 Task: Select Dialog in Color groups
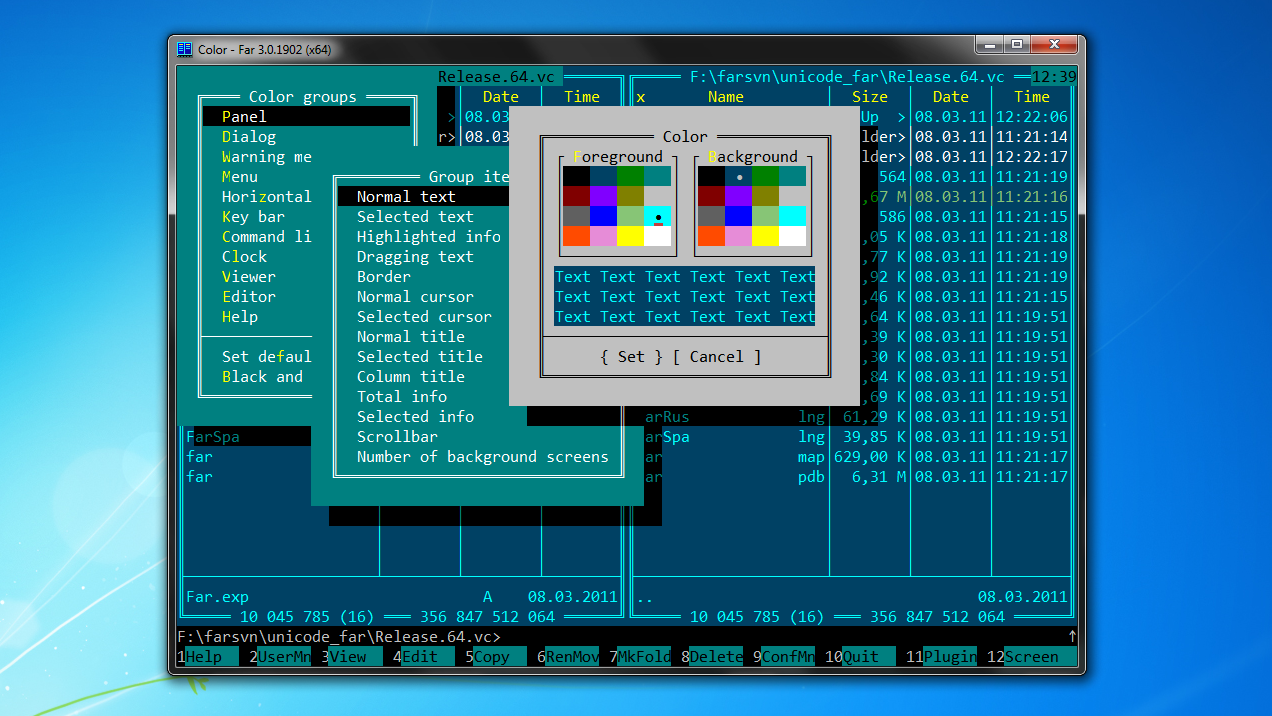[249, 137]
